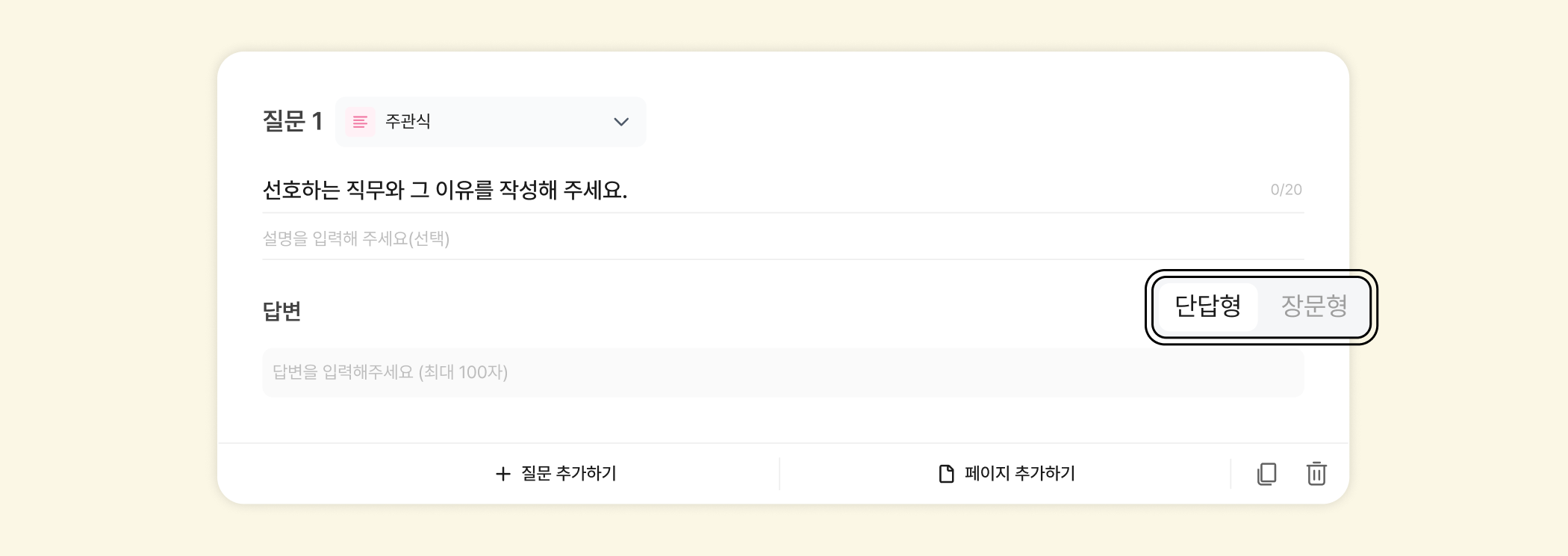Expand the question type chevron arrow
This screenshot has width=1568, height=556.
click(x=621, y=122)
